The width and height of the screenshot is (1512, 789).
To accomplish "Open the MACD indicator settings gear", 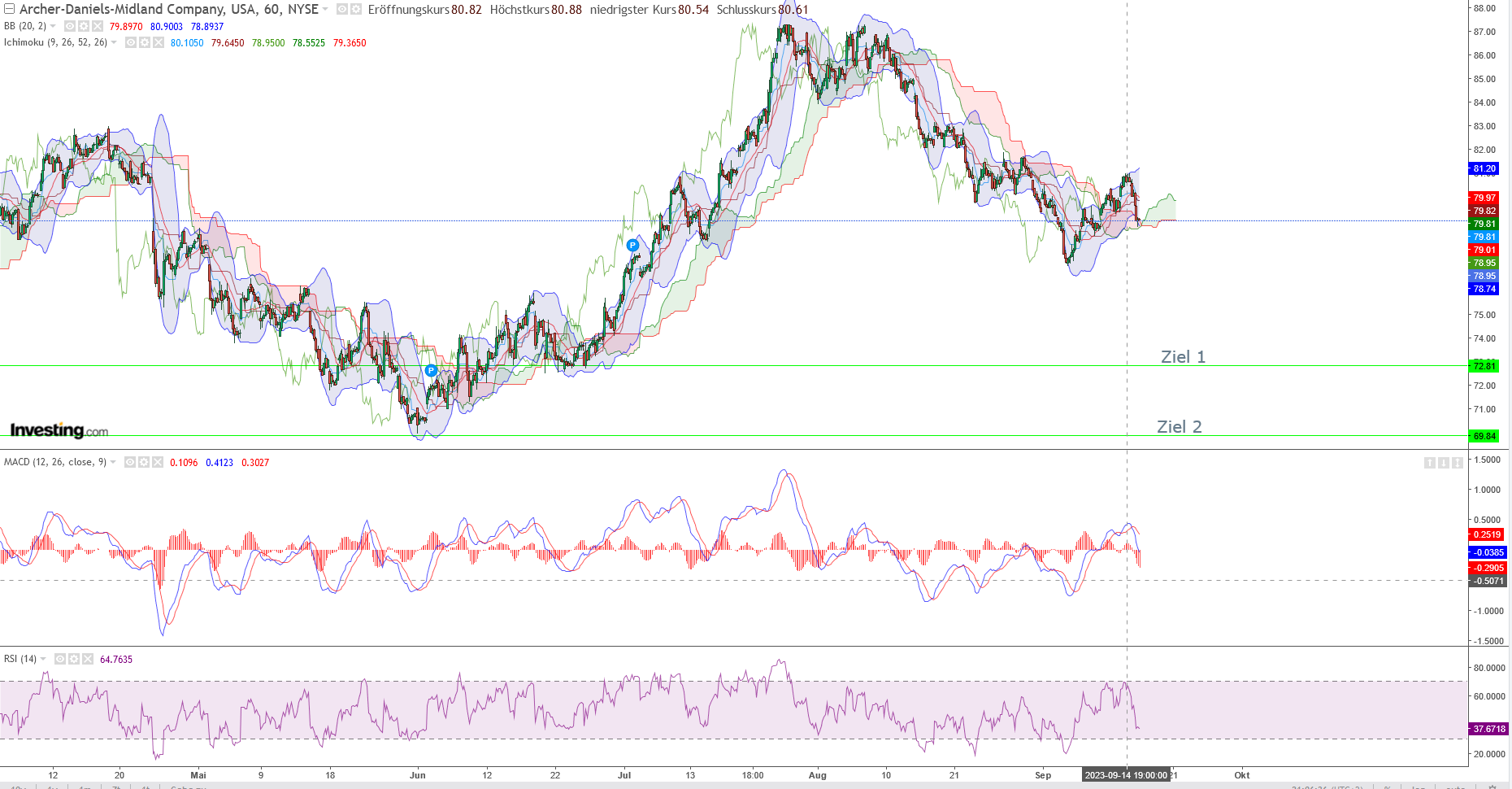I will point(144,462).
